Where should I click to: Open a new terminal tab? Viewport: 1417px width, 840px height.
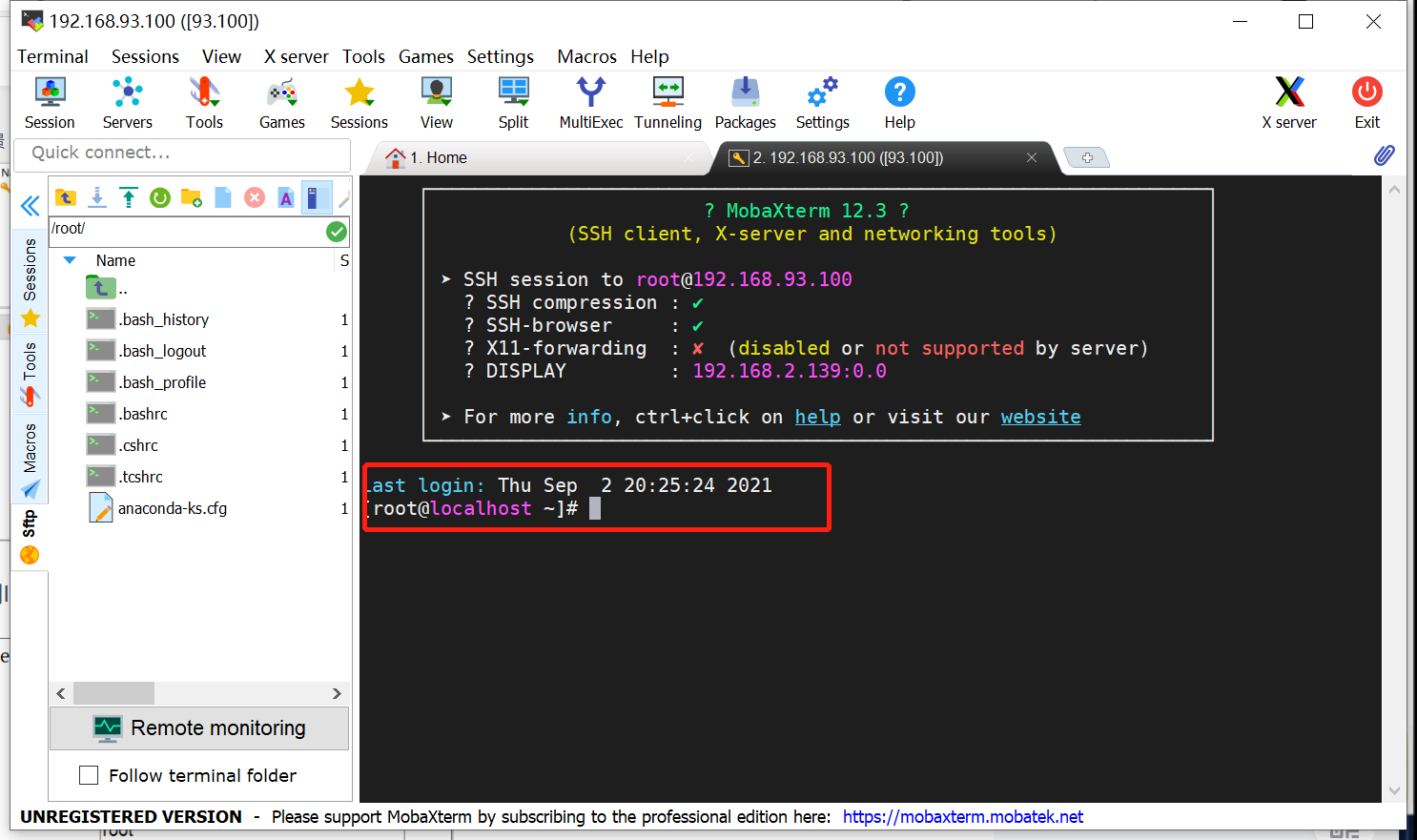click(x=1087, y=156)
